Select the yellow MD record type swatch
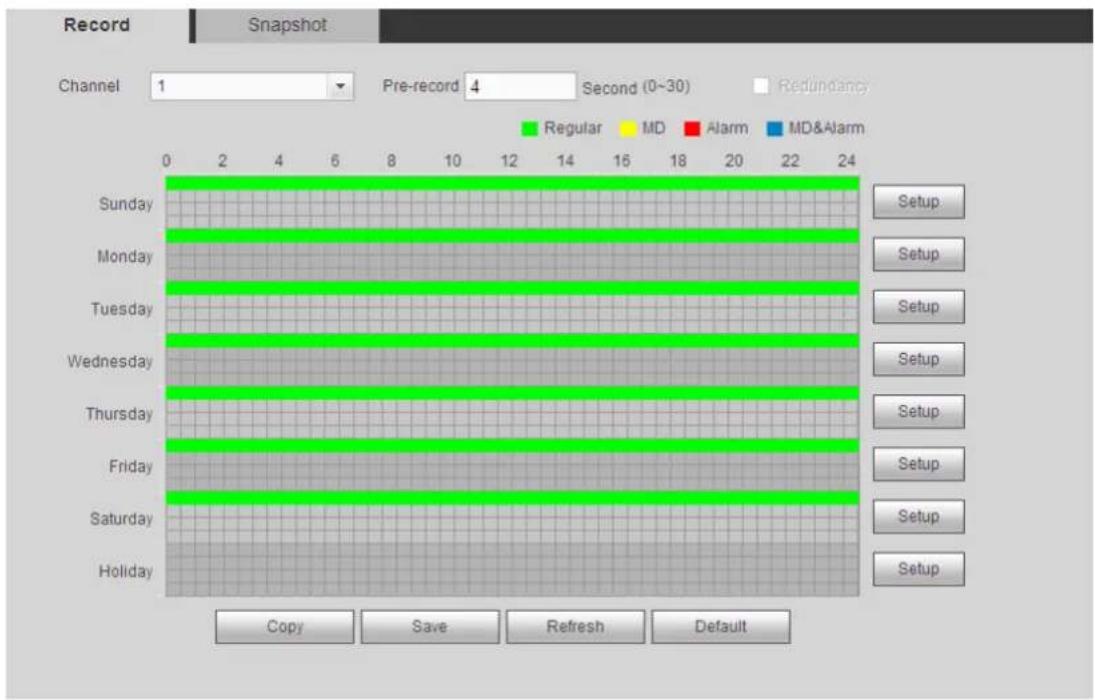Image resolution: width=1095 pixels, height=700 pixels. coord(629,129)
